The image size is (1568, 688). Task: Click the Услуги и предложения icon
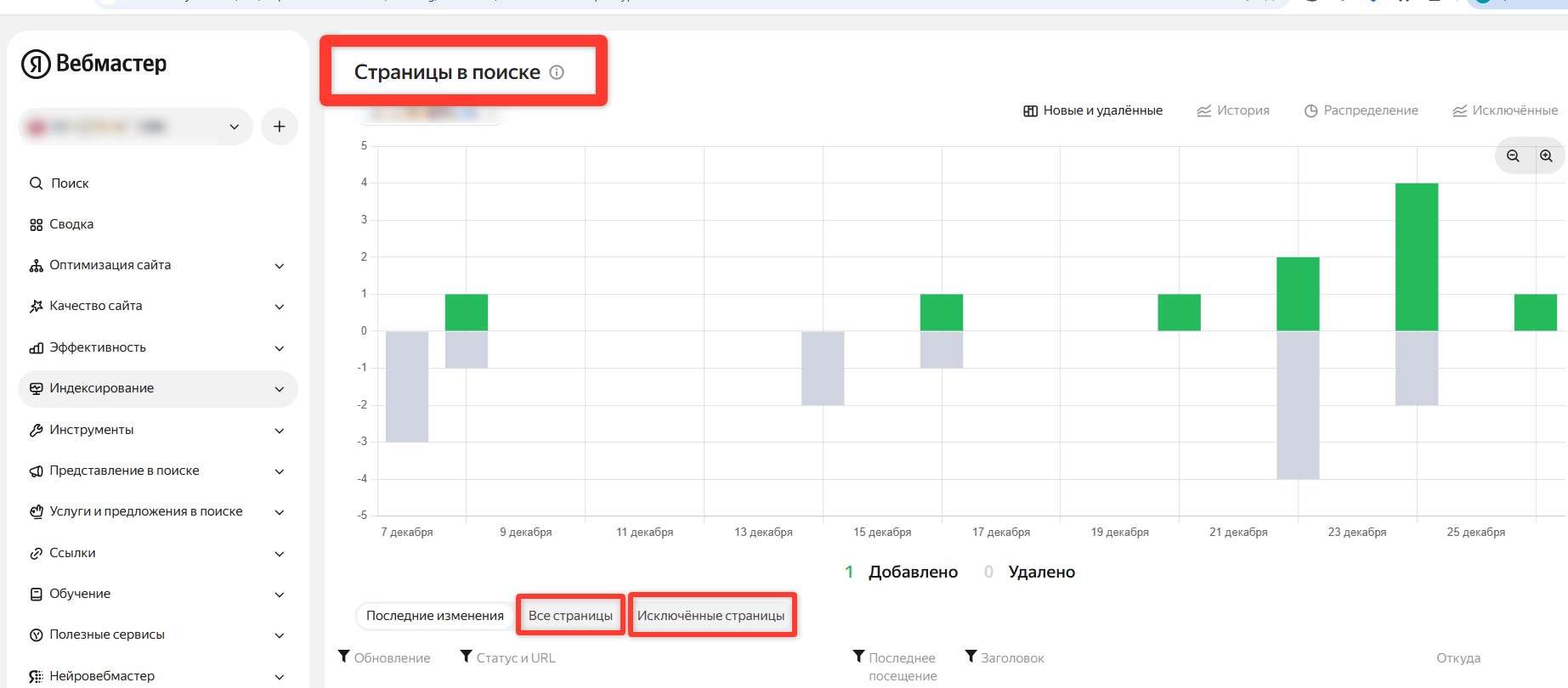click(x=36, y=512)
